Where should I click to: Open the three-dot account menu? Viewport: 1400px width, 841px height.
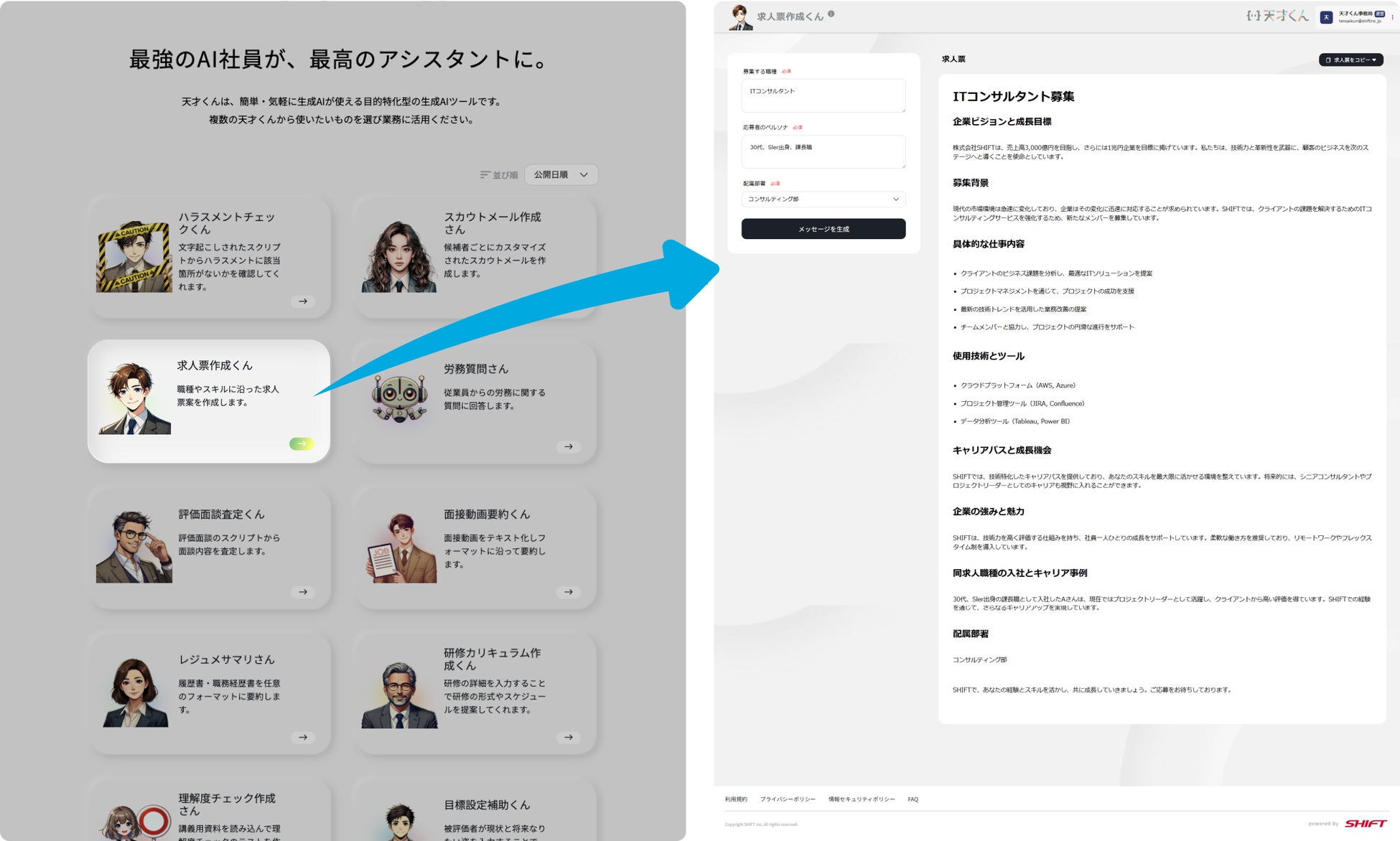pyautogui.click(x=1392, y=17)
